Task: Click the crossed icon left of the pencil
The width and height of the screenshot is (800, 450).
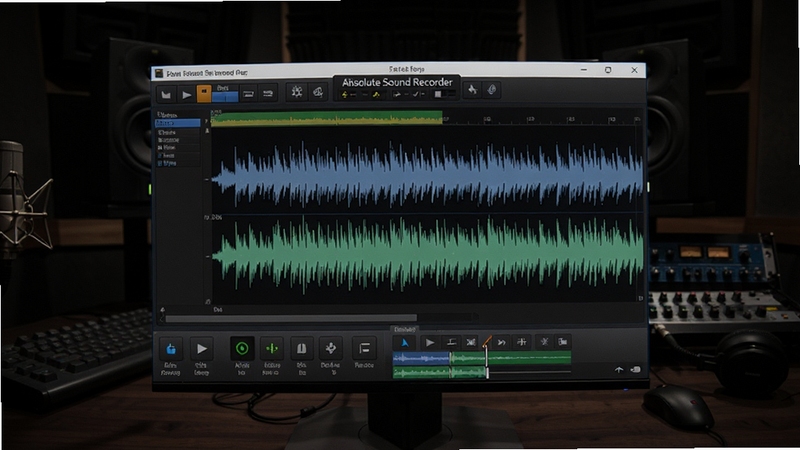Action: [471, 342]
